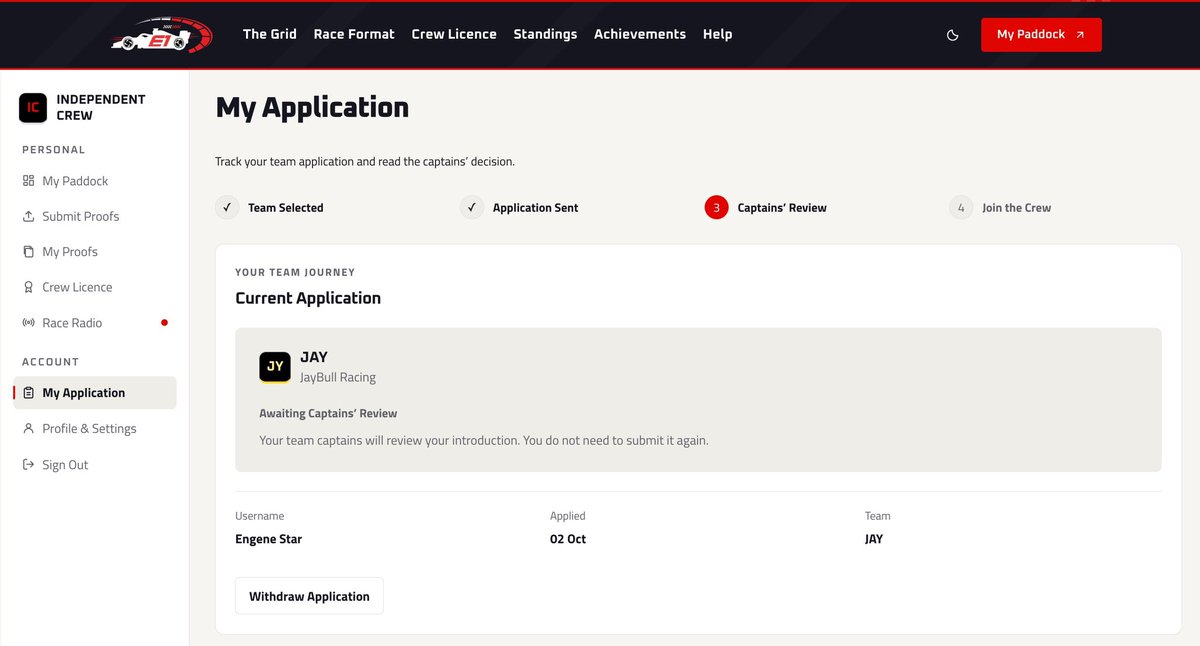Click step 4 Join the Crew circle

[961, 208]
